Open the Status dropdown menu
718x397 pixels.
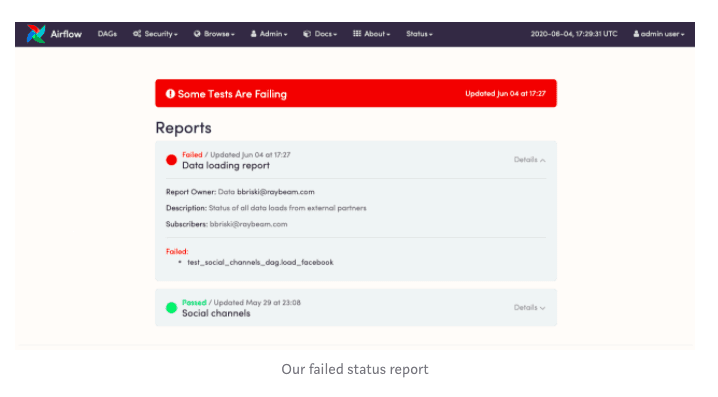419,34
